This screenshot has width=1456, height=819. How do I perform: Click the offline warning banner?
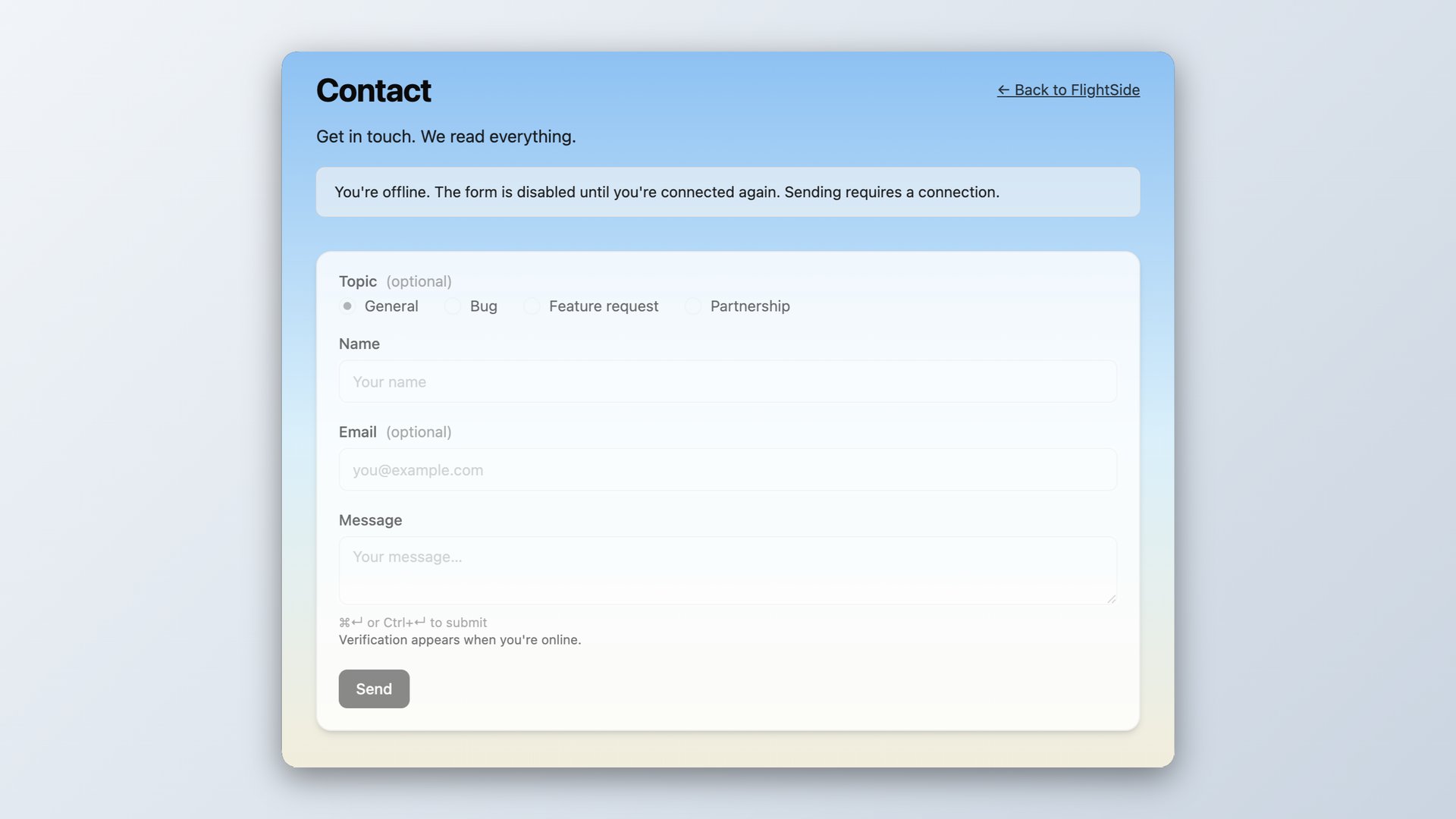pos(727,192)
